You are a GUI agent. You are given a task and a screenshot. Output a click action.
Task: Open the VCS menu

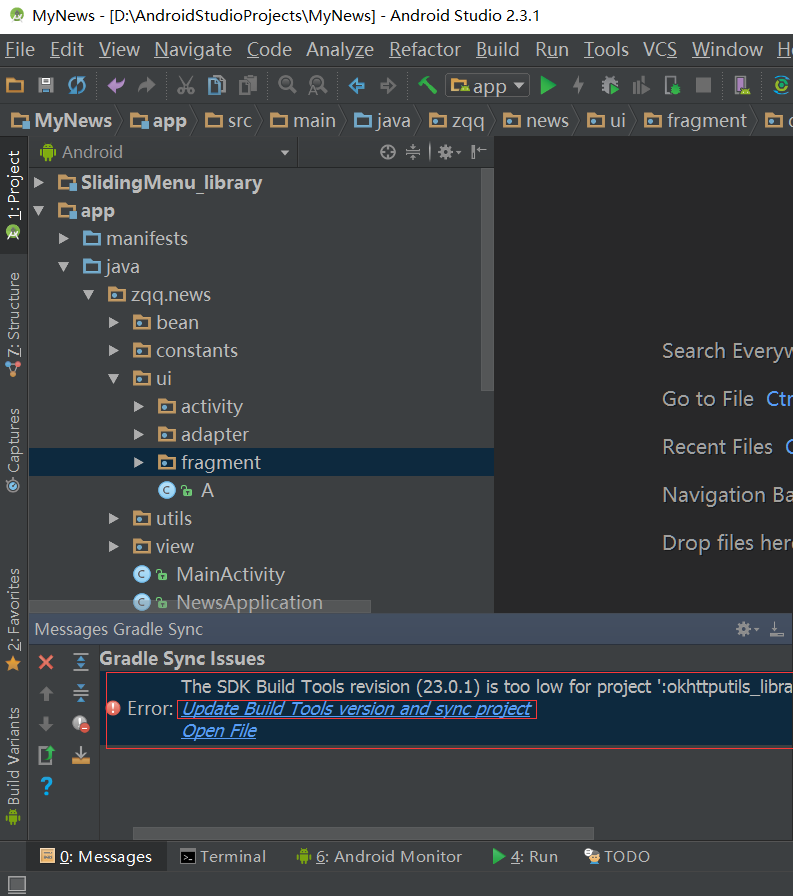(660, 50)
